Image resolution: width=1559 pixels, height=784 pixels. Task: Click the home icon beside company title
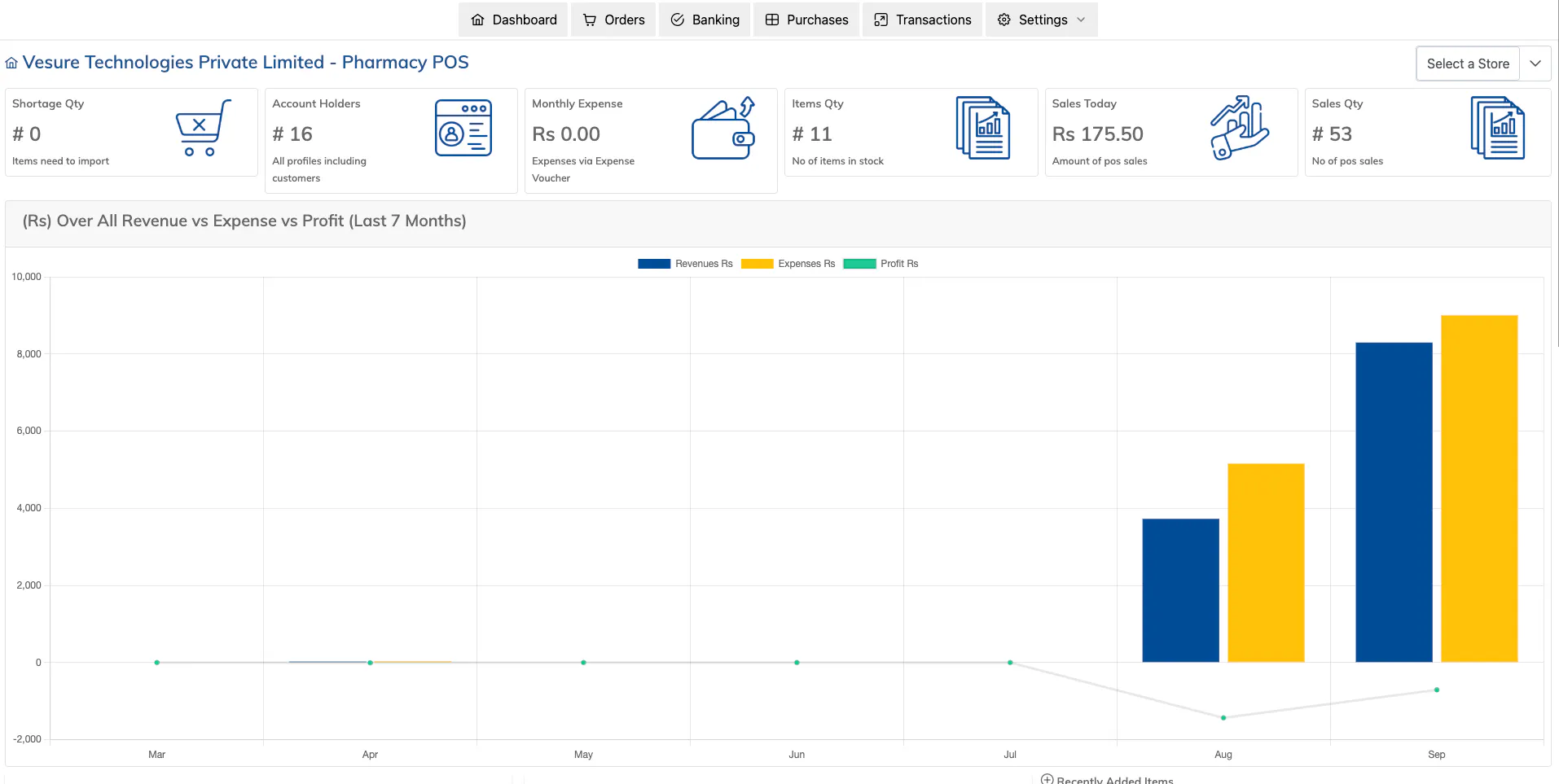11,64
